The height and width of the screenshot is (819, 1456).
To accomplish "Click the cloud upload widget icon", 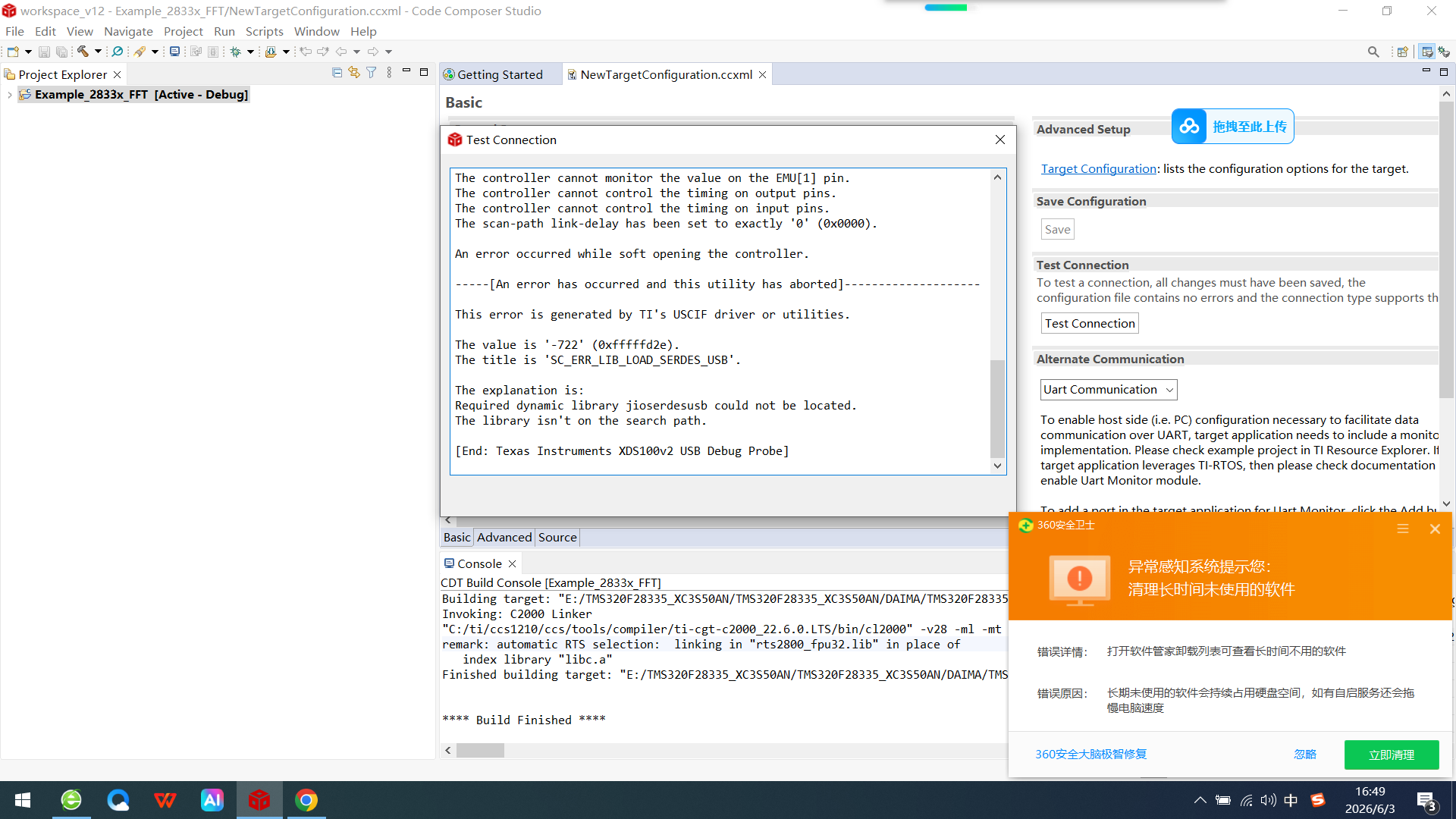I will click(x=1189, y=127).
